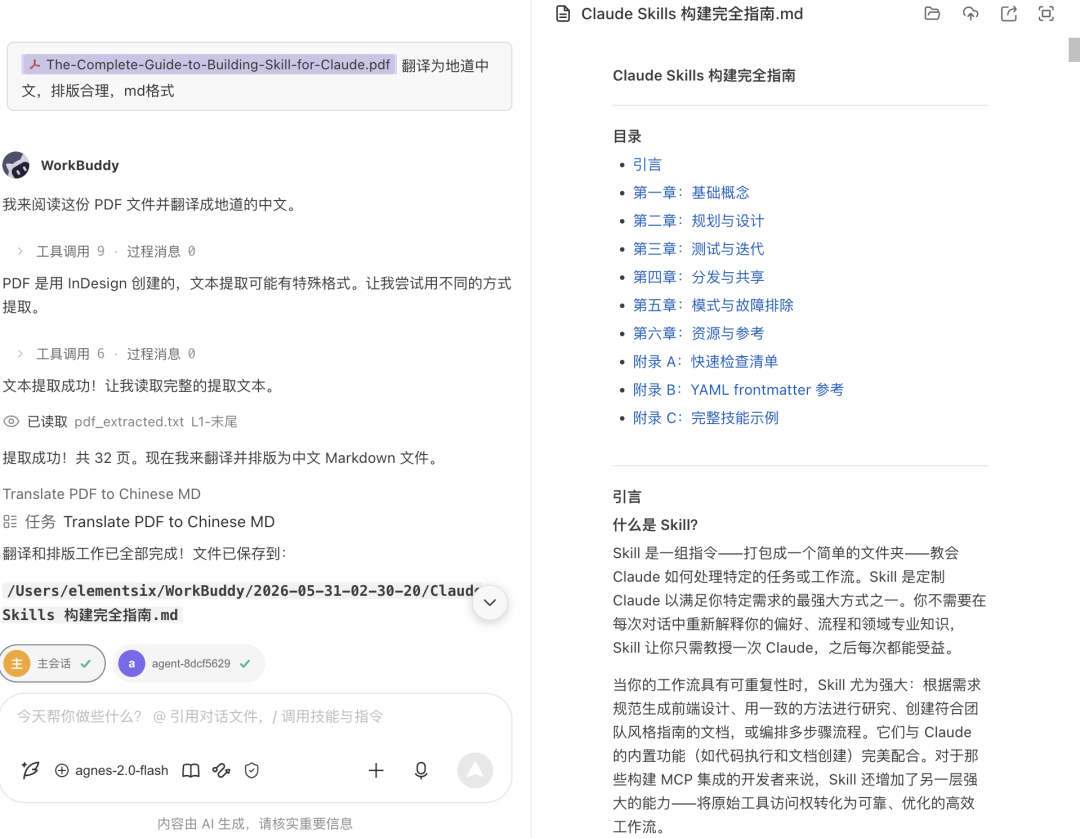Viewport: 1080px width, 838px height.
Task: Click the send arrow button
Action: pyautogui.click(x=475, y=770)
